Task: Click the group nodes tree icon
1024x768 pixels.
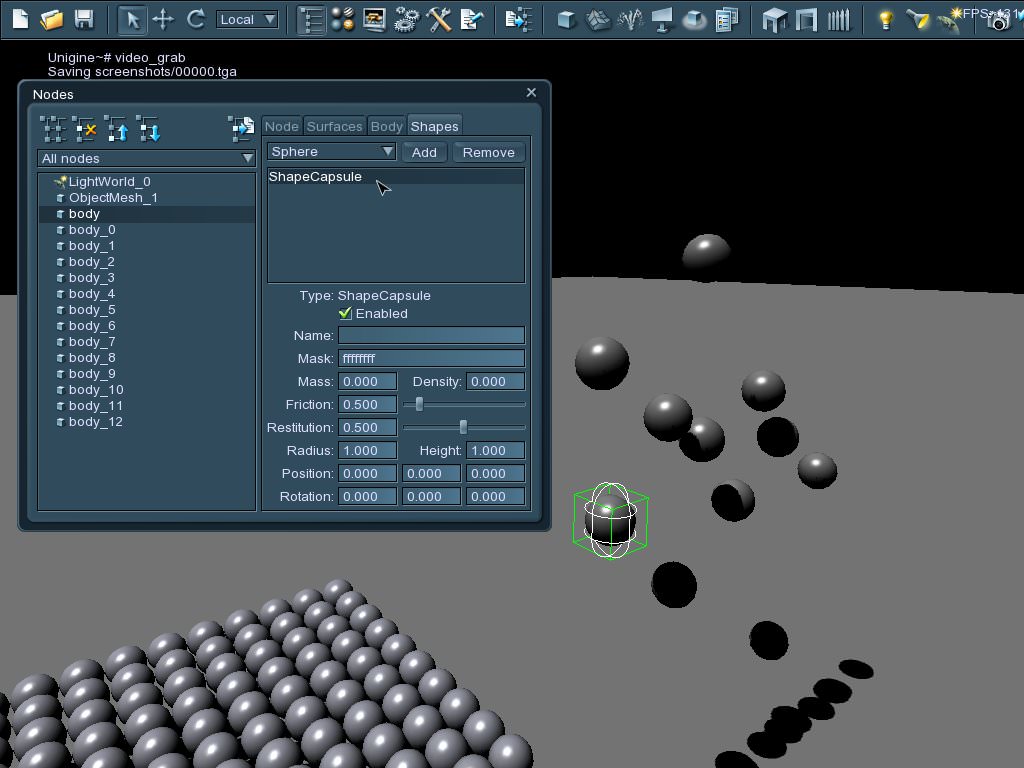Action: tap(53, 129)
